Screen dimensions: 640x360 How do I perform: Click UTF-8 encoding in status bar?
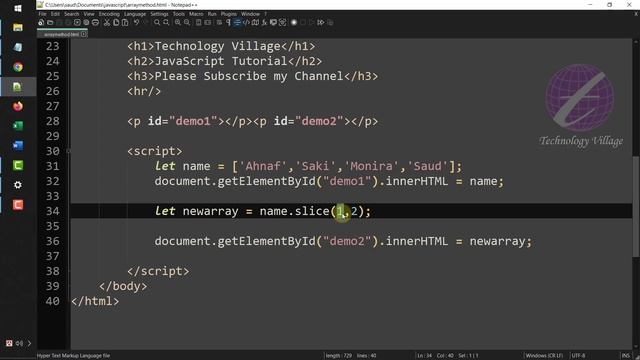[578, 356]
